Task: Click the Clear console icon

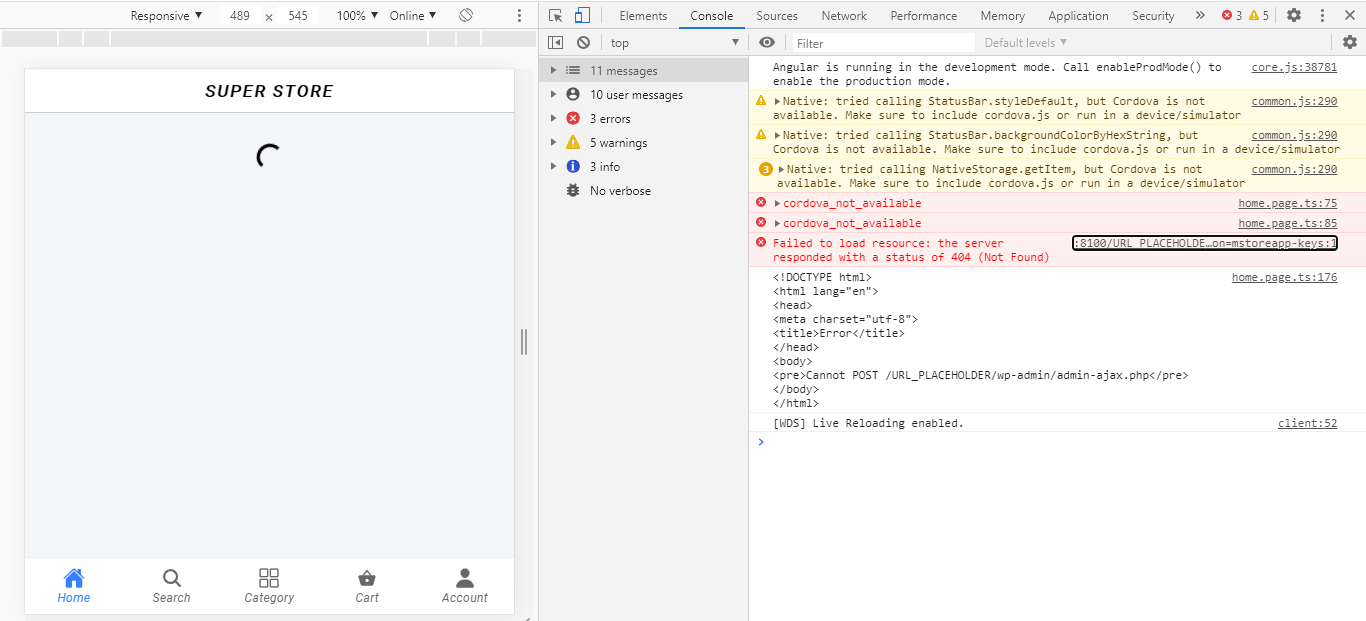Action: 583,42
